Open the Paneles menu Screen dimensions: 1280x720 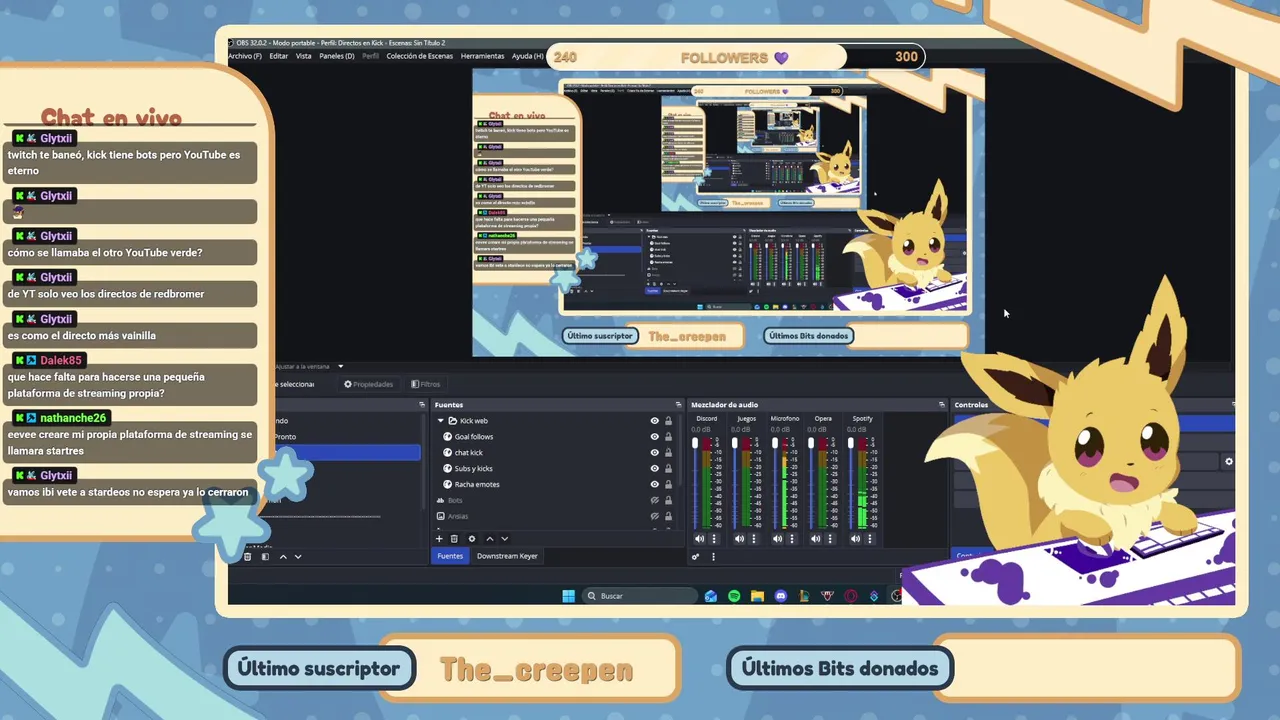337,56
